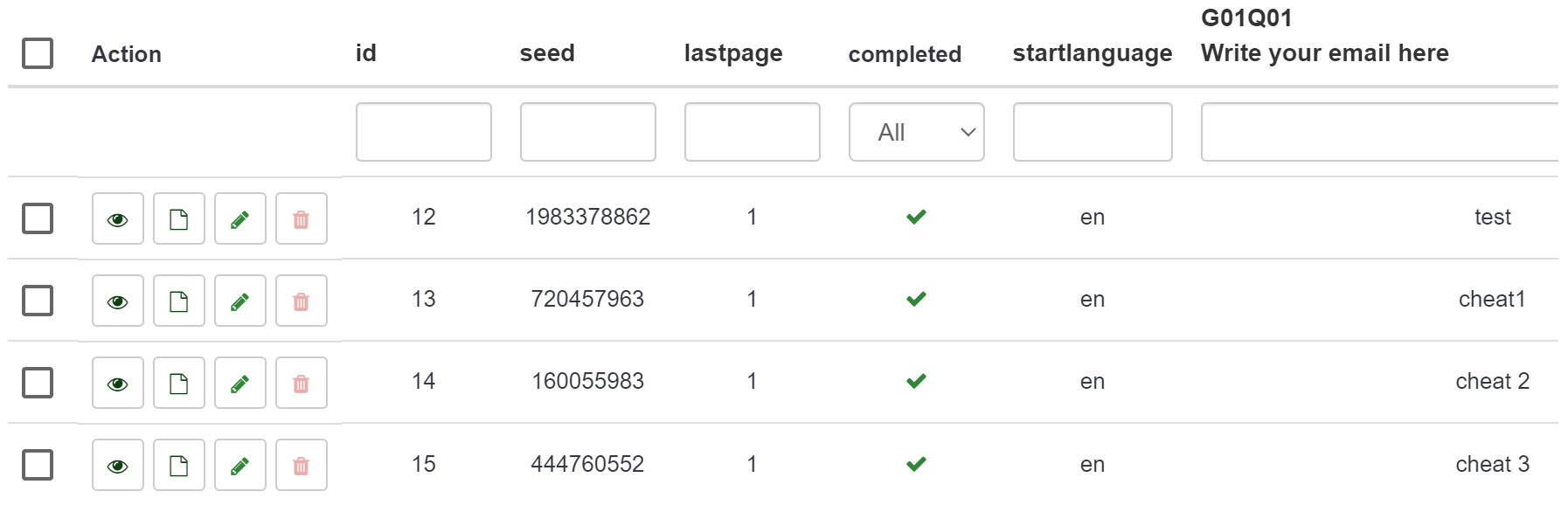Sort the table by the id column

pyautogui.click(x=366, y=53)
